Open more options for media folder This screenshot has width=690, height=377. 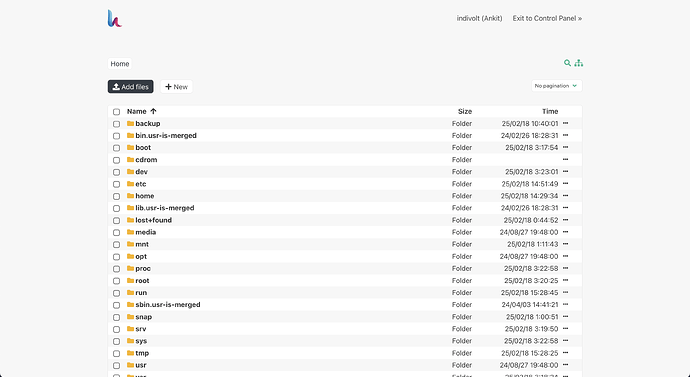(565, 232)
